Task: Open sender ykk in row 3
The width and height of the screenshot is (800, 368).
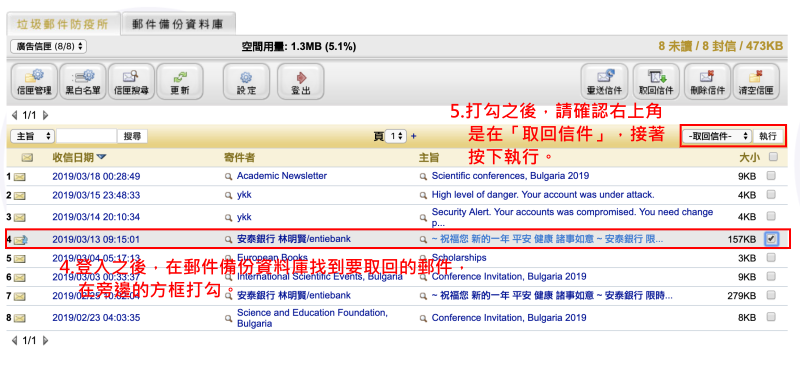Action: [244, 217]
